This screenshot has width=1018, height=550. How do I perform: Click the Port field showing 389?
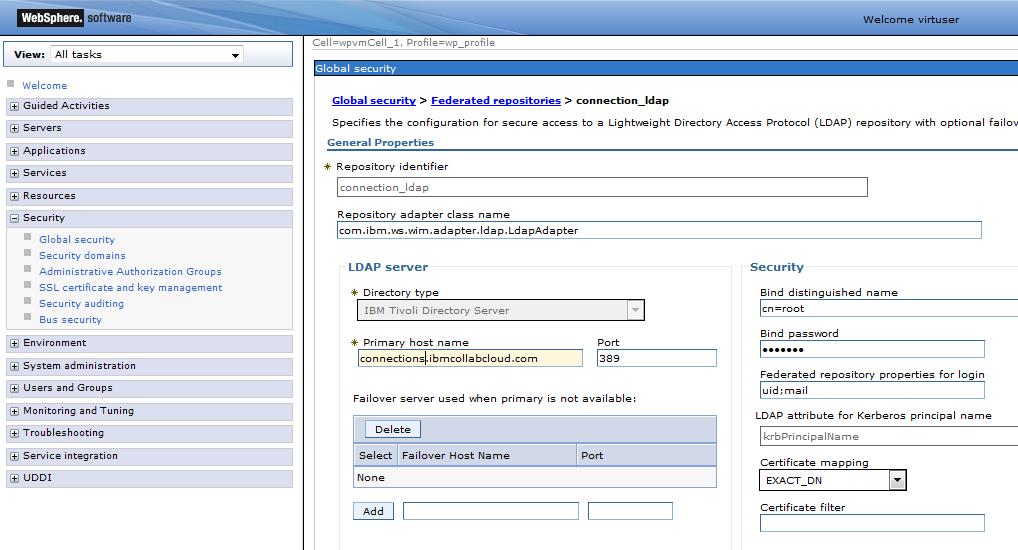pyautogui.click(x=656, y=358)
